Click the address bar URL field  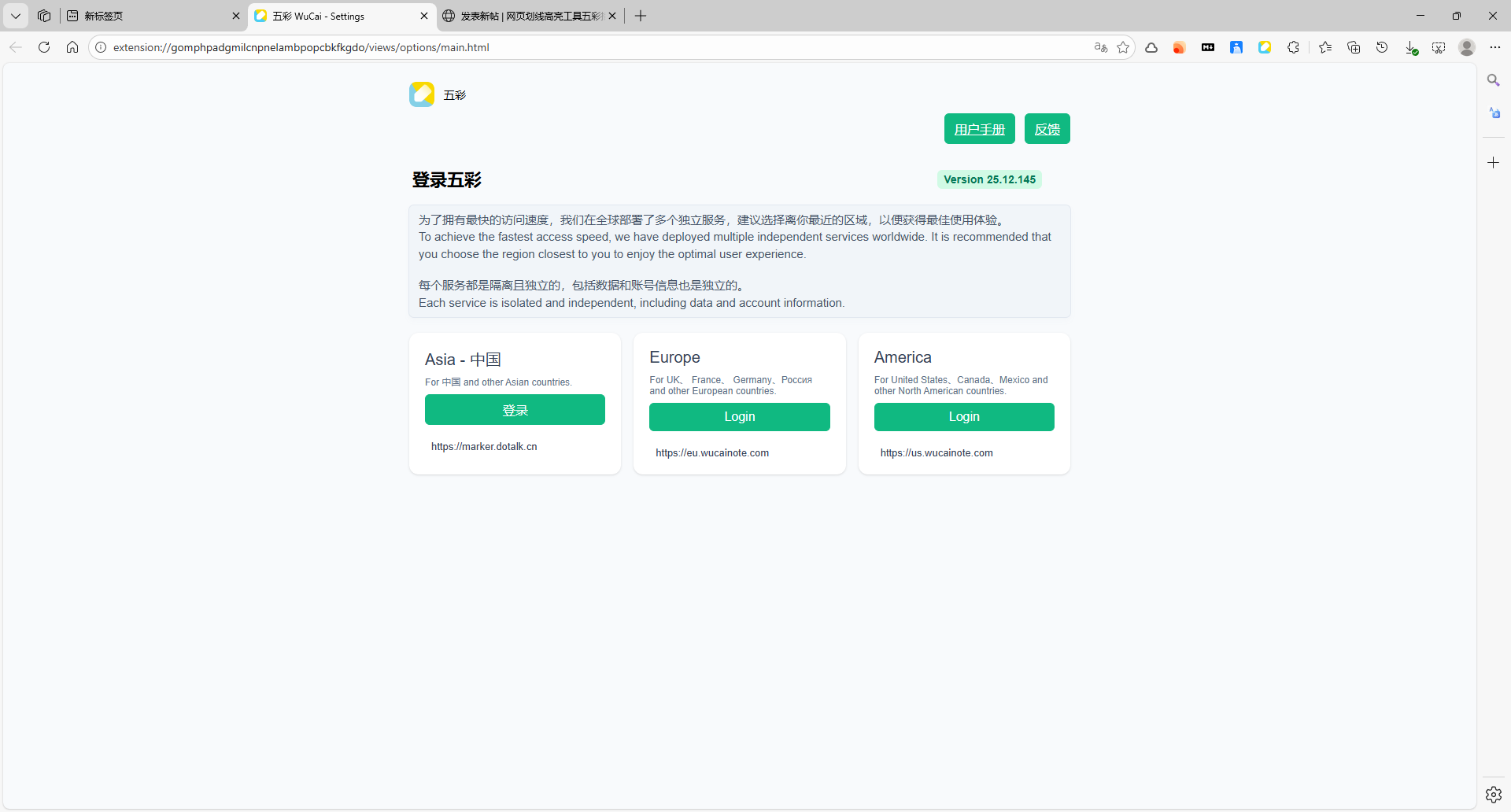click(551, 47)
